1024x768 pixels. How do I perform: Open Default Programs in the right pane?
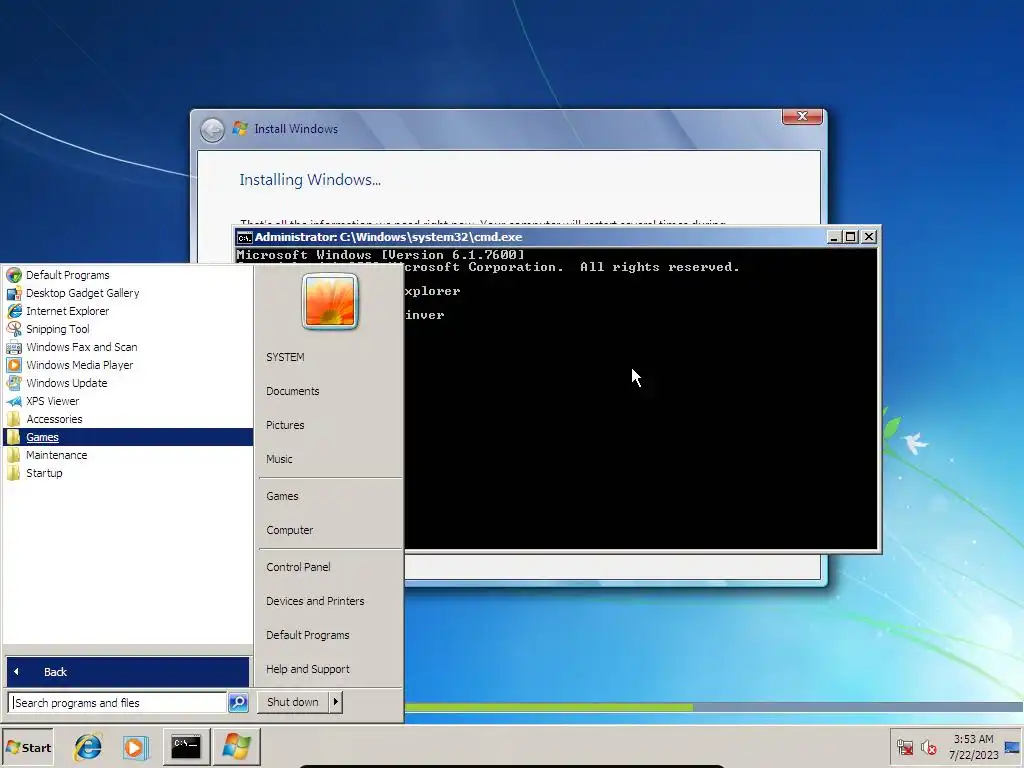pyautogui.click(x=308, y=635)
